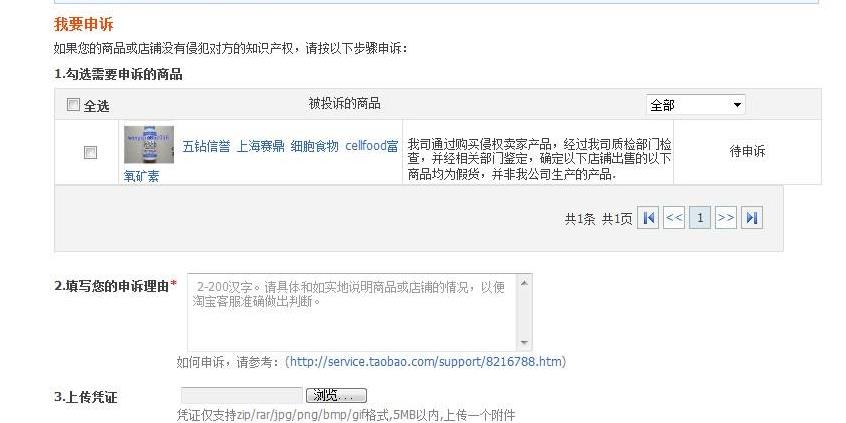Open the cellfood product thumbnail image

[x=149, y=145]
